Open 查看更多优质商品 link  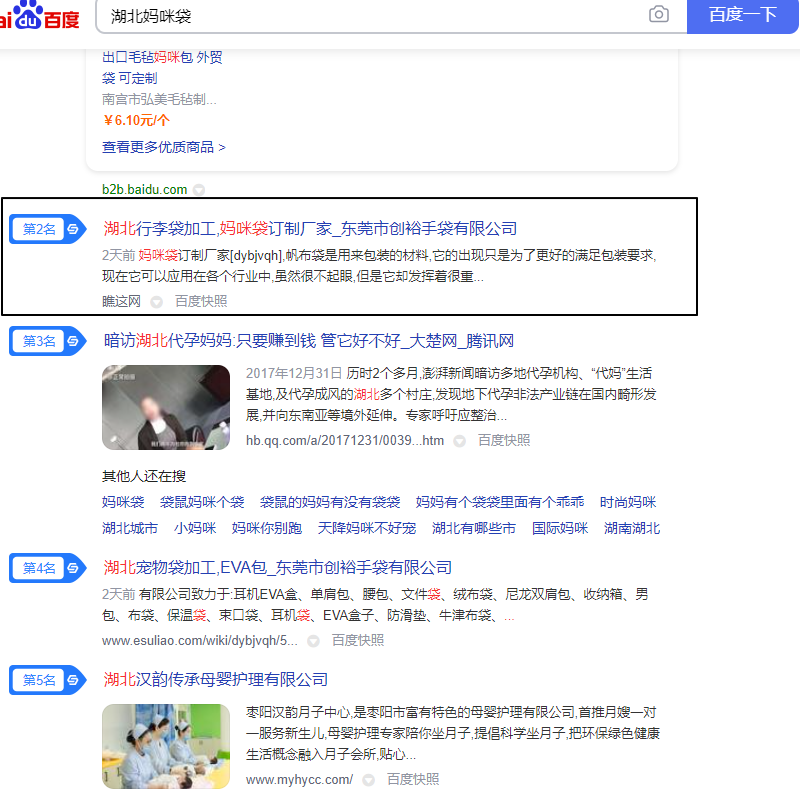coord(163,147)
